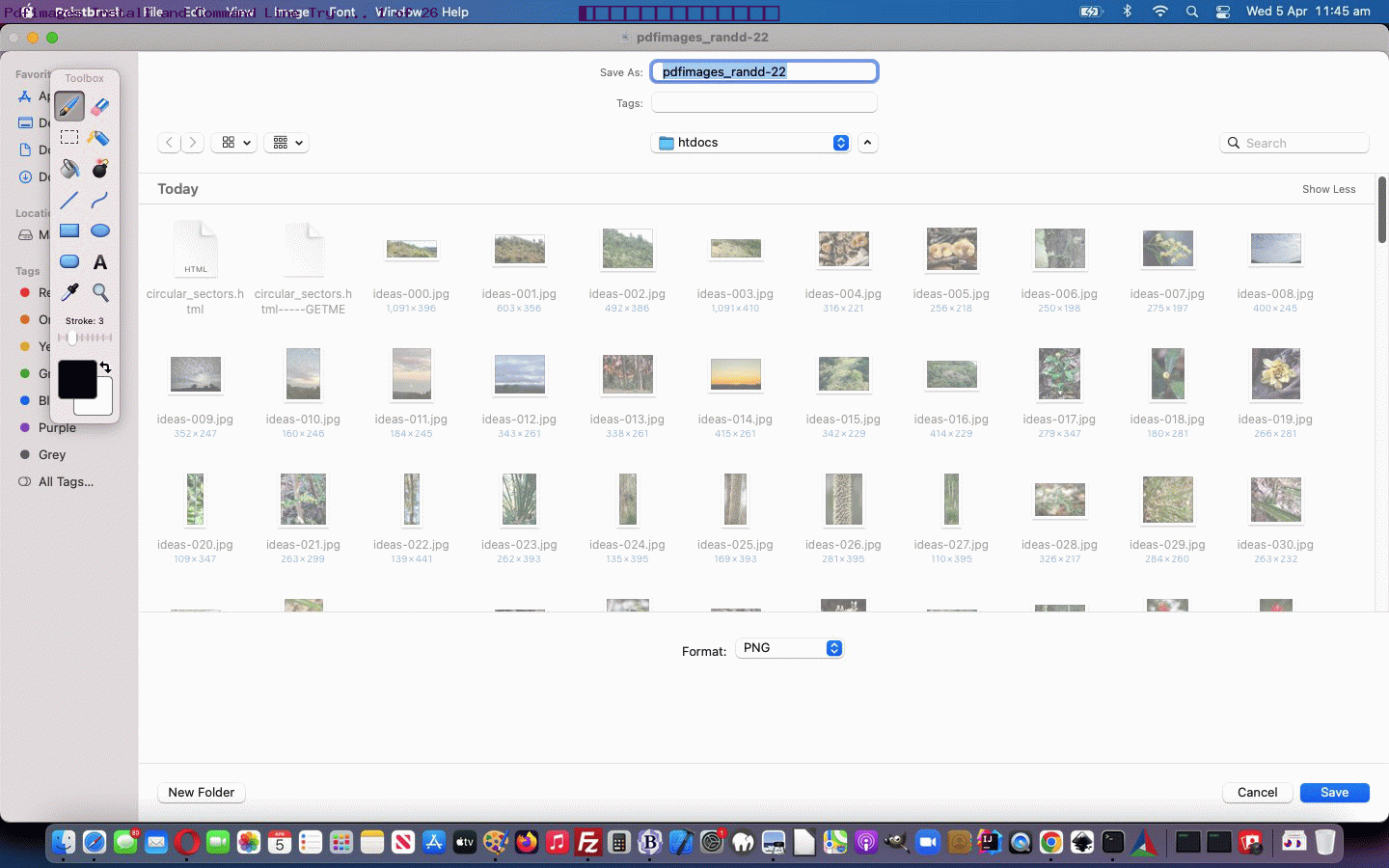Open the htdocs folder location dropdown
This screenshot has width=1389, height=868.
pyautogui.click(x=752, y=143)
